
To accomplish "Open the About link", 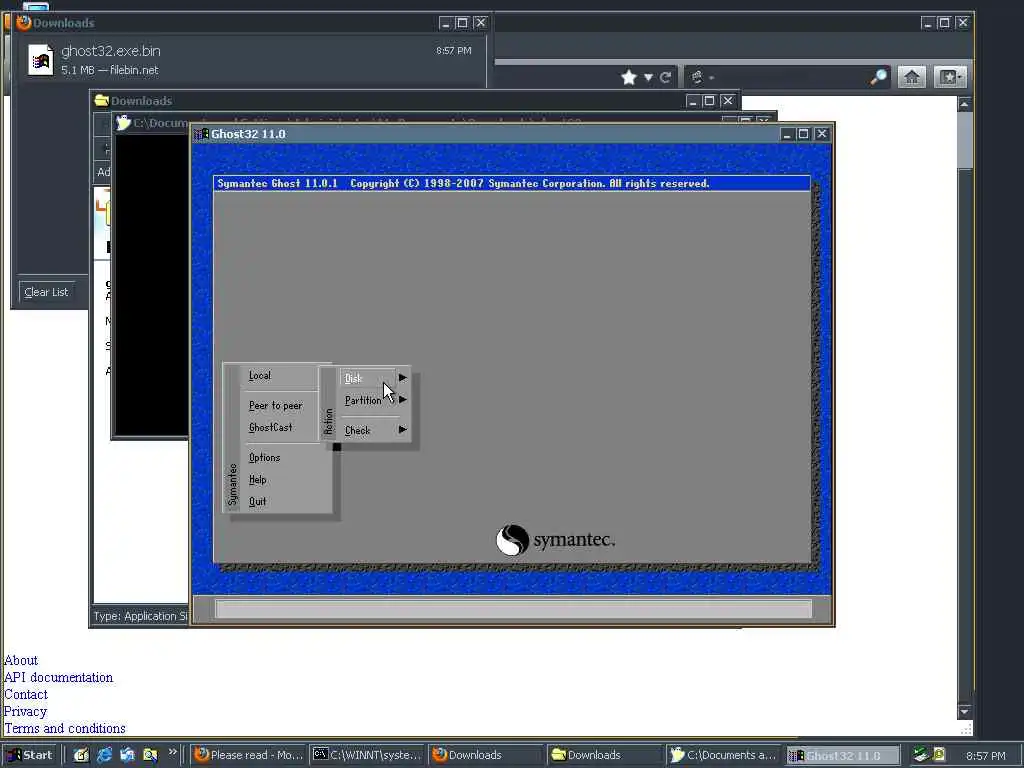I will click(x=21, y=660).
